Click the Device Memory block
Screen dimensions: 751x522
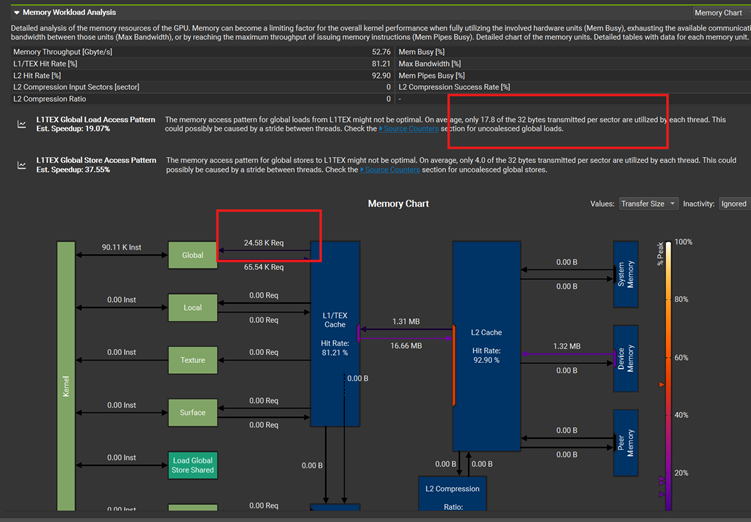click(x=626, y=358)
